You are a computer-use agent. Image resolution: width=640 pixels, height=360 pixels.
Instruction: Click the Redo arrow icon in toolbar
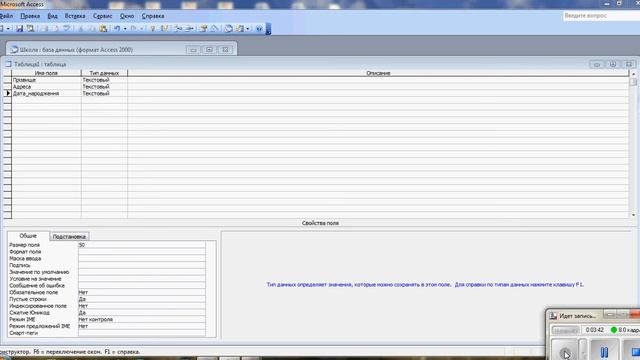click(133, 29)
